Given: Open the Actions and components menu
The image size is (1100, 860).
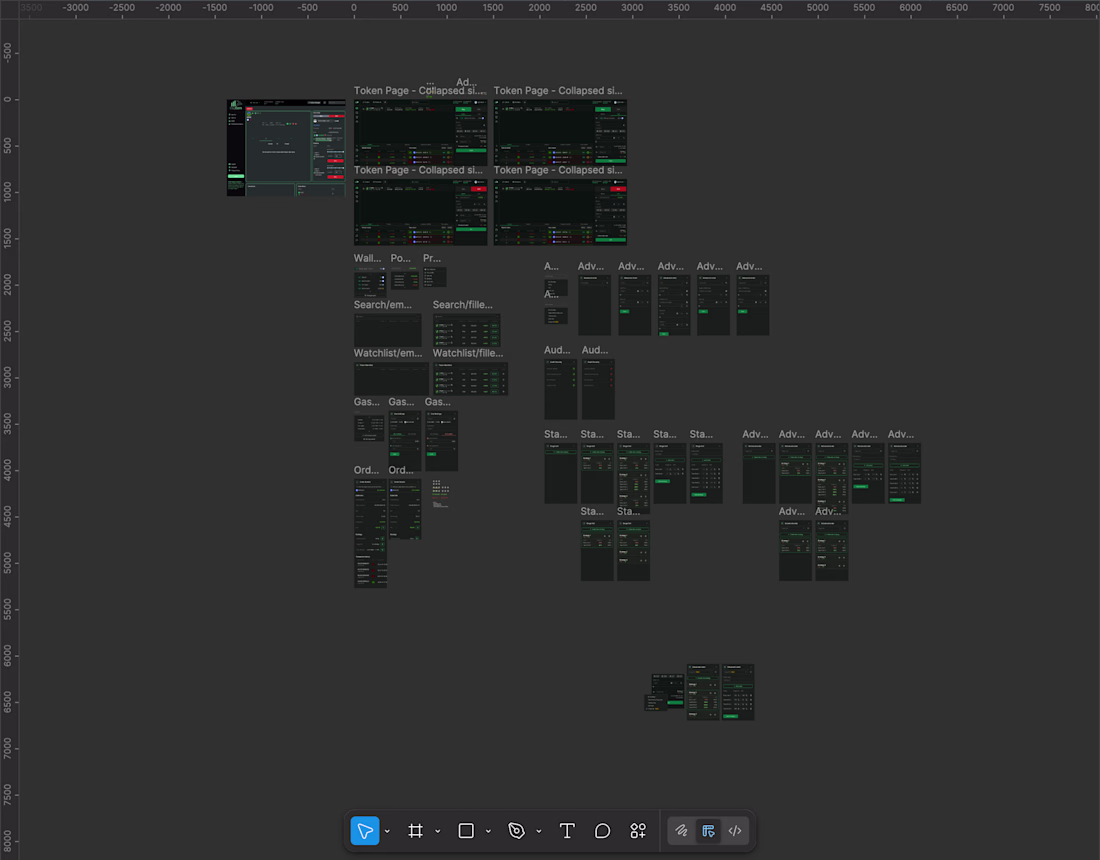Looking at the screenshot, I should [638, 831].
